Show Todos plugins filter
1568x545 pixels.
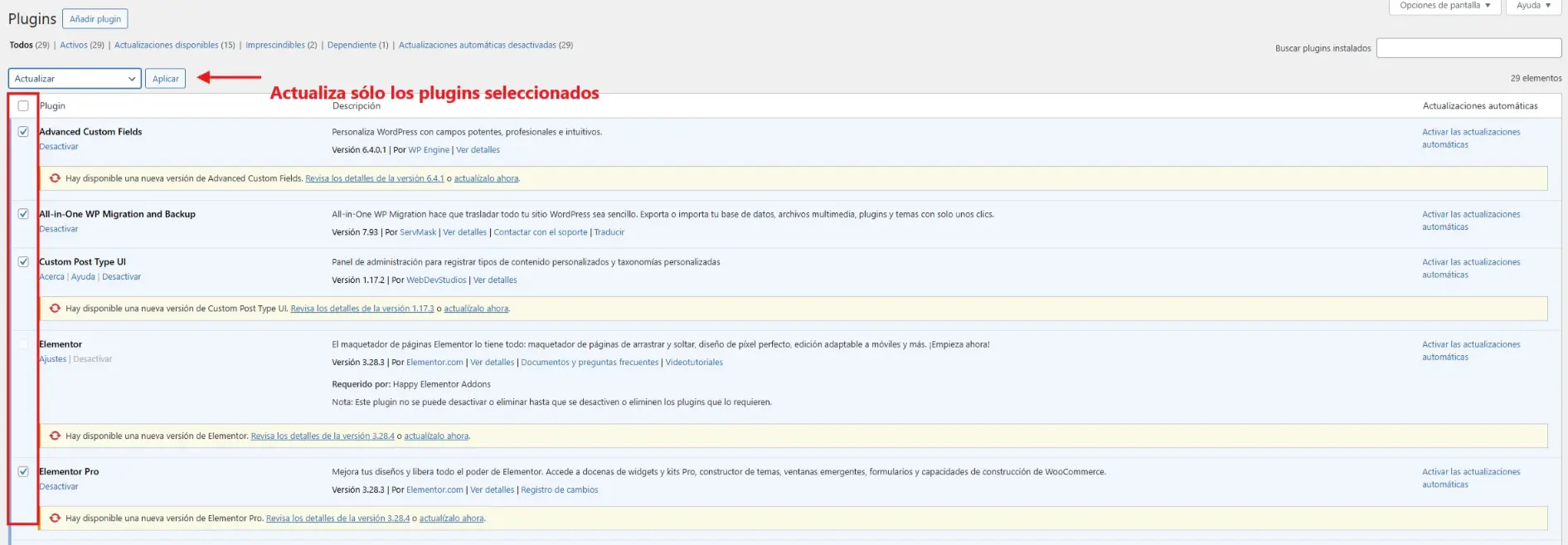pos(21,45)
